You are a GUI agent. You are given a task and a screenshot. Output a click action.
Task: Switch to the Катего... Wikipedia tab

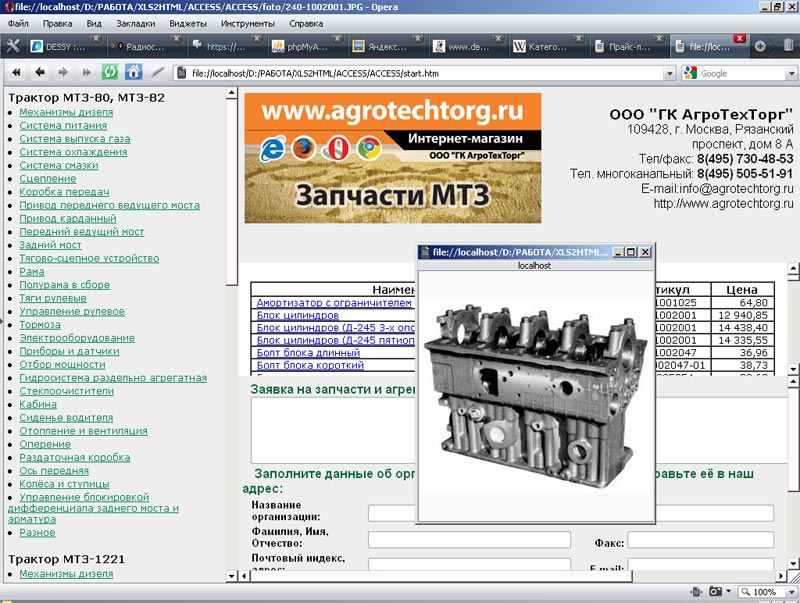tap(547, 46)
